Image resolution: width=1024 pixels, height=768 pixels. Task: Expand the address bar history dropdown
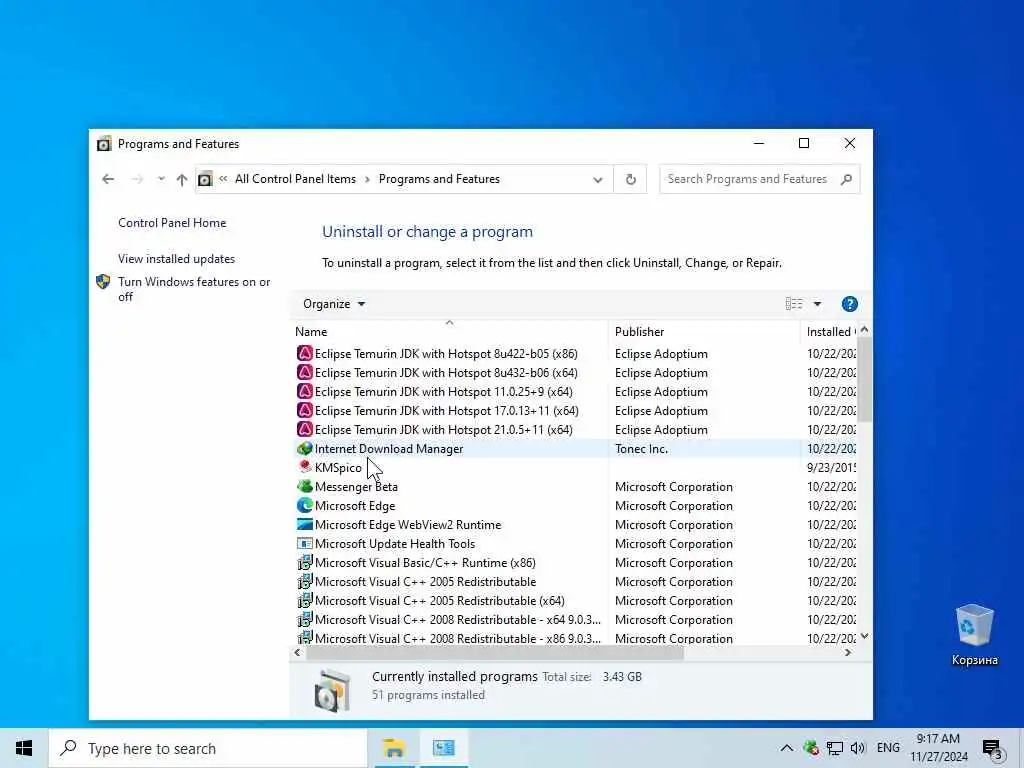597,180
